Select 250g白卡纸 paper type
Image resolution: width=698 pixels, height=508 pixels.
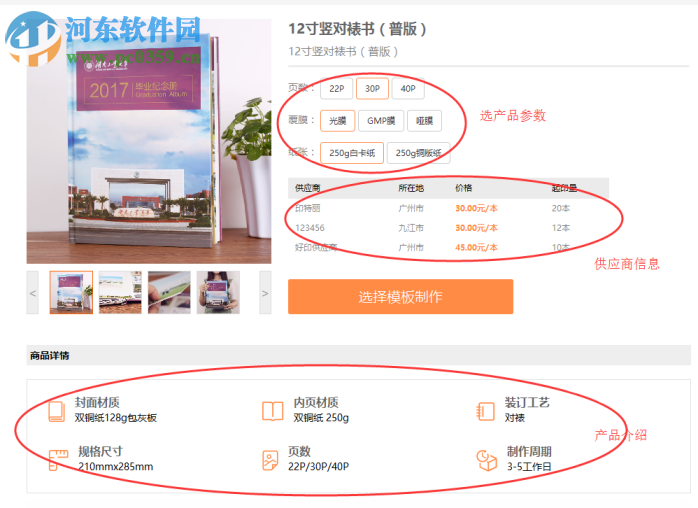352,153
